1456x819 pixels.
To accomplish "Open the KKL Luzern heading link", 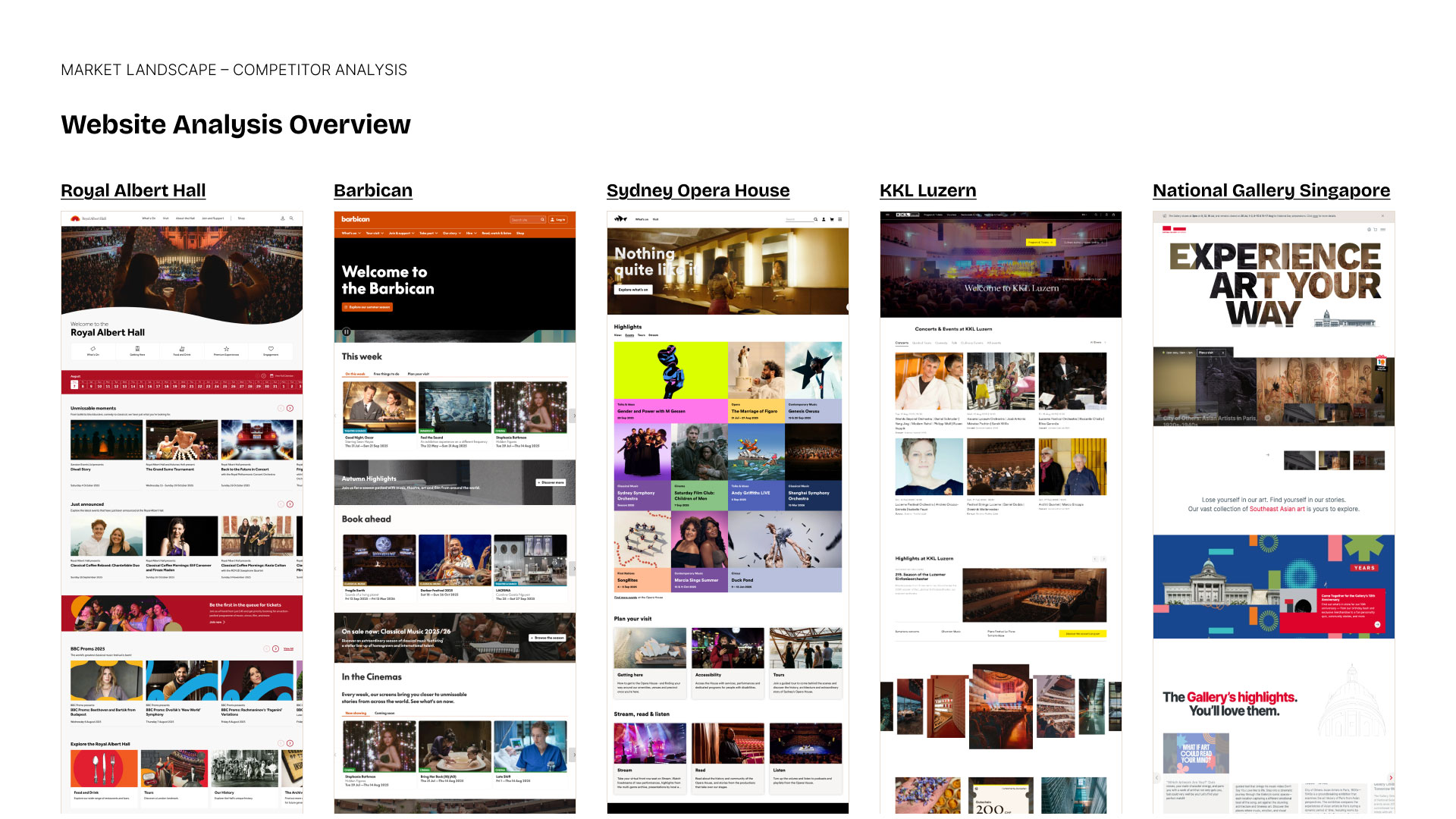I will 927,190.
